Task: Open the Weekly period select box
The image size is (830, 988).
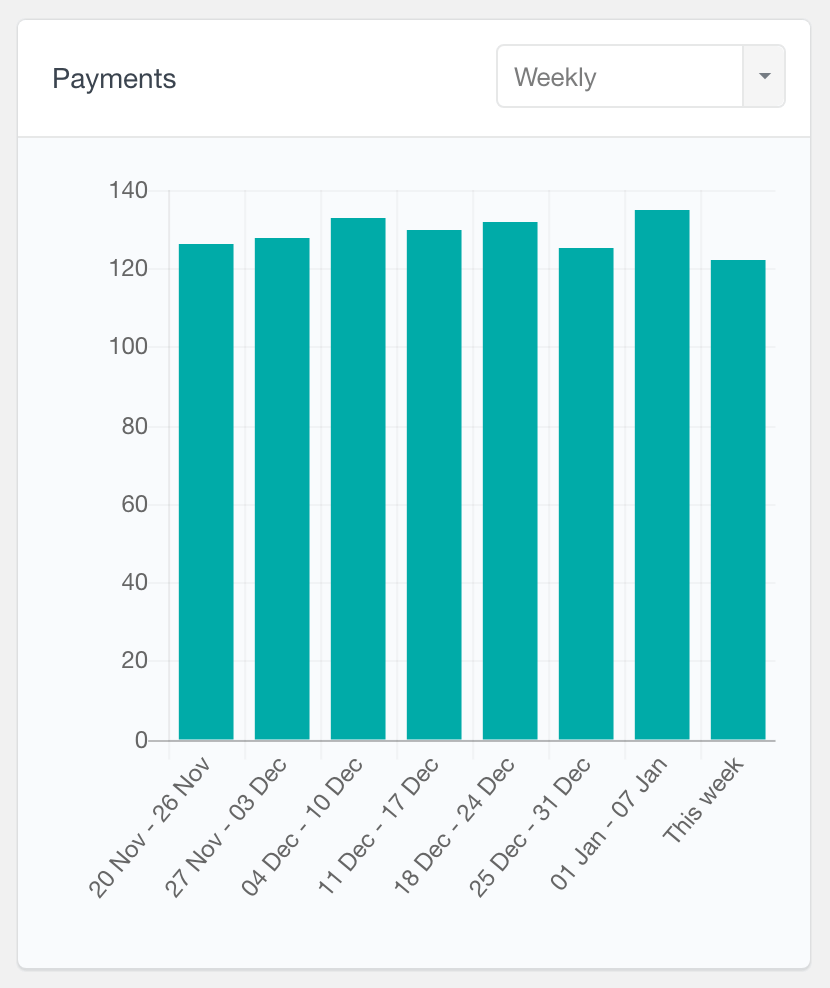Action: click(620, 76)
